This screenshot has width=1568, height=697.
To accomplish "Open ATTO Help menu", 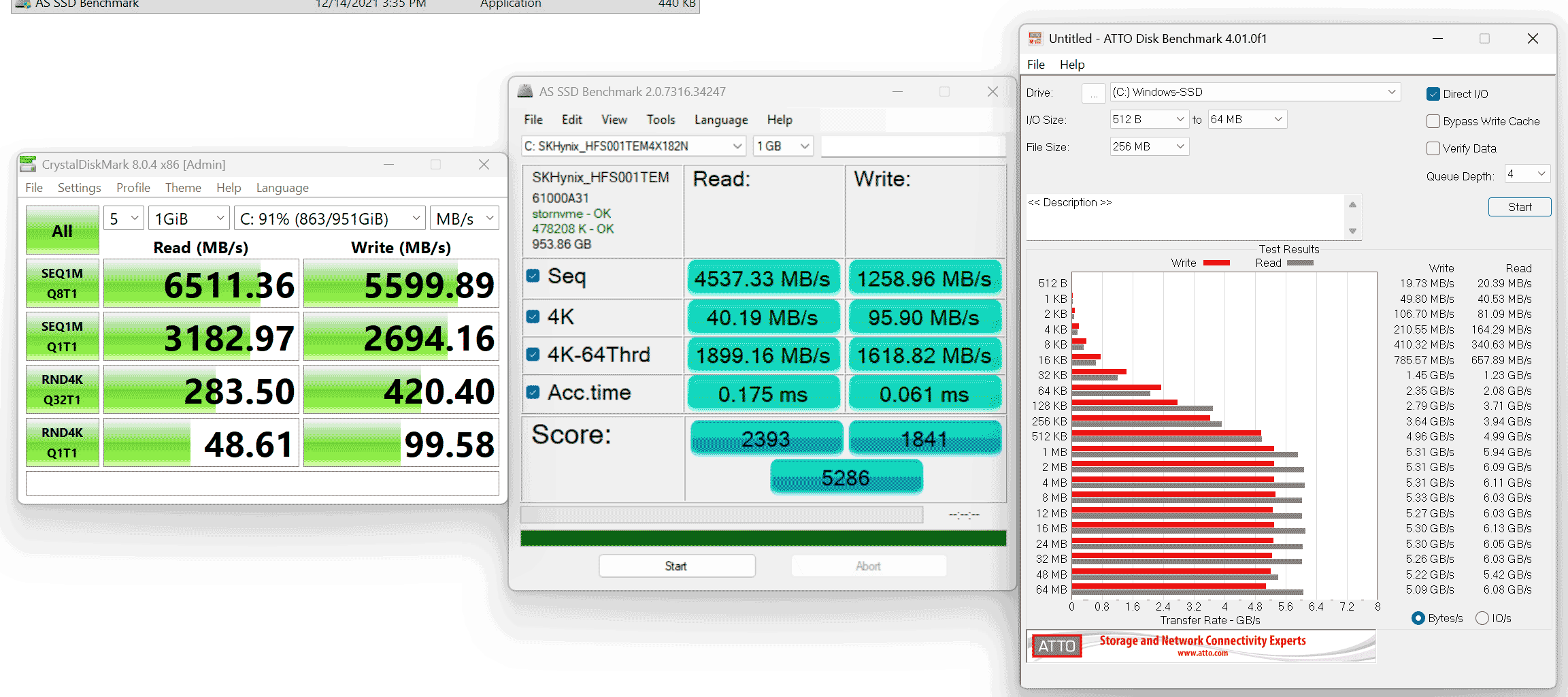I will pyautogui.click(x=1072, y=65).
